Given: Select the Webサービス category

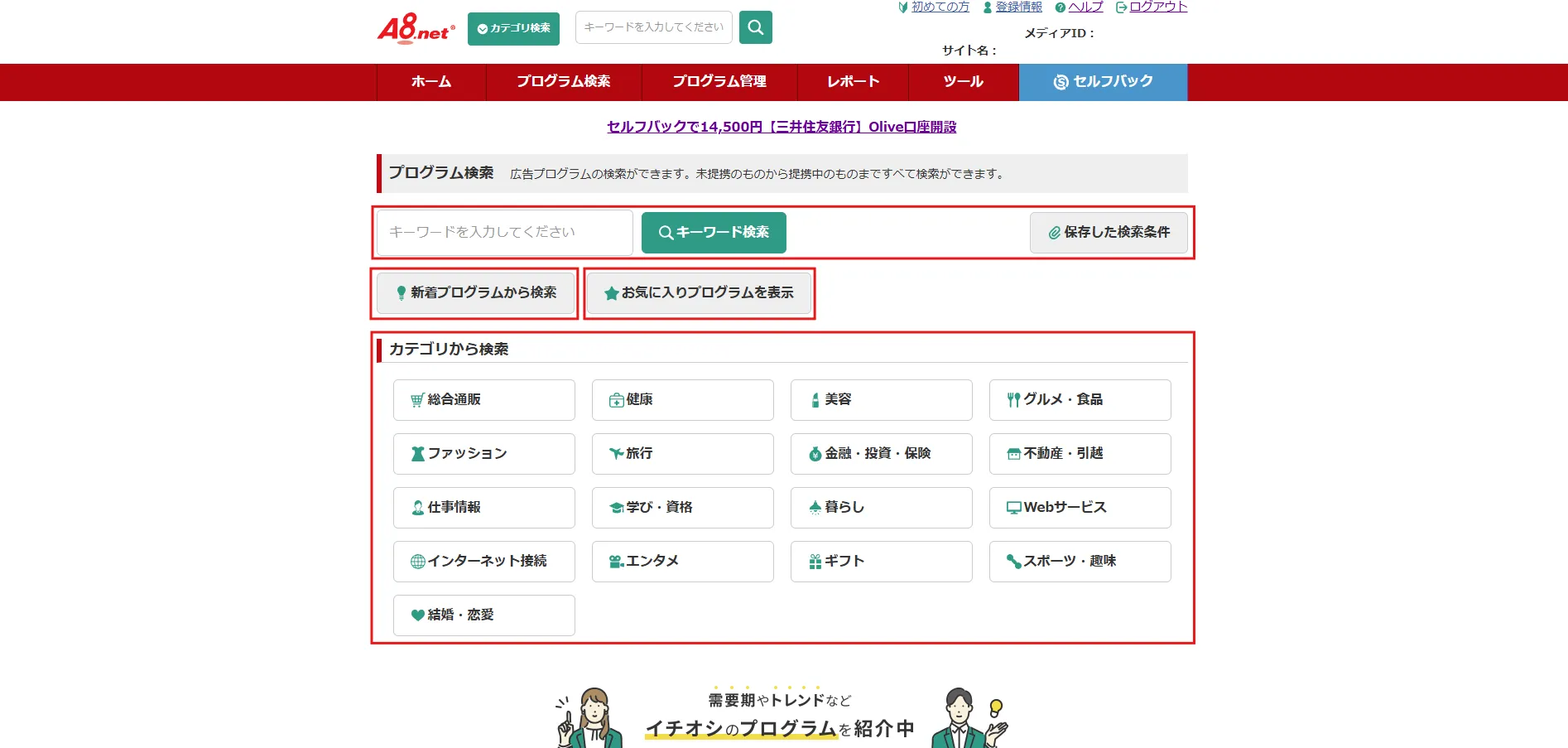Looking at the screenshot, I should [1080, 508].
